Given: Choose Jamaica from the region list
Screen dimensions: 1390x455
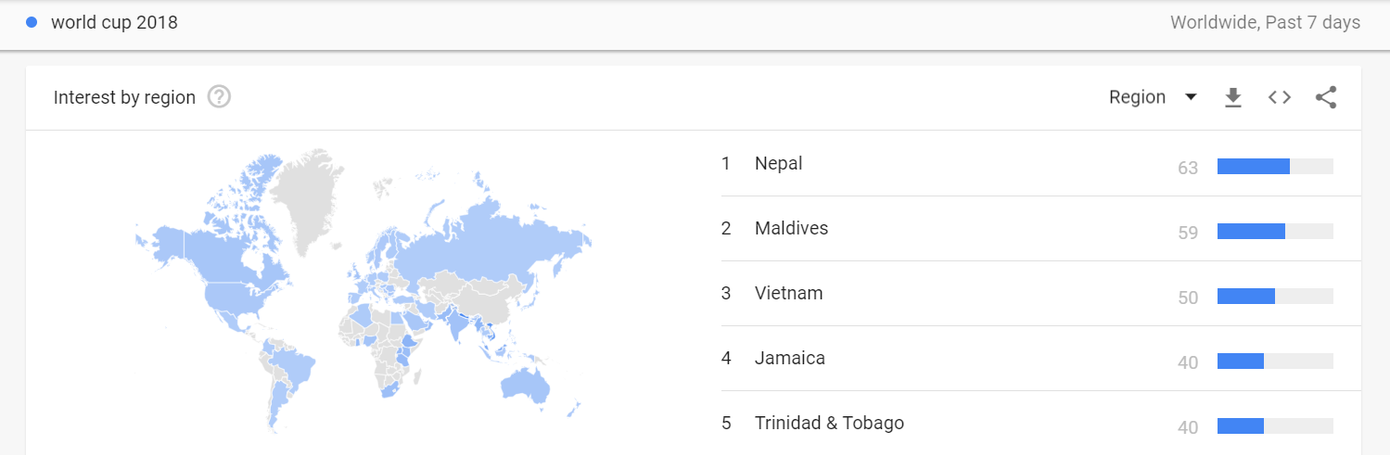Looking at the screenshot, I should 789,358.
